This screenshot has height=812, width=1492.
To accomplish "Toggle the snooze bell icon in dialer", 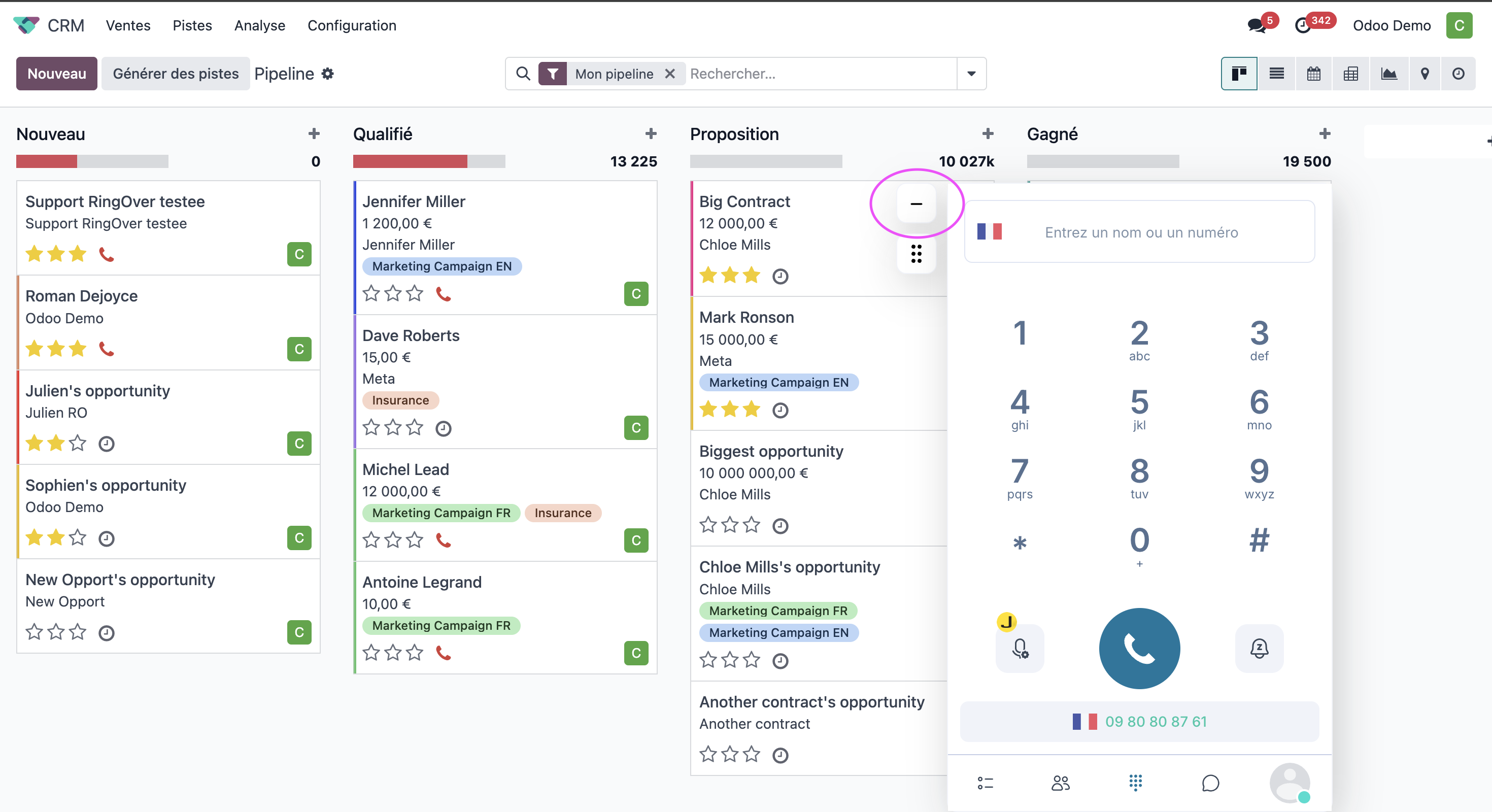I will pos(1259,648).
